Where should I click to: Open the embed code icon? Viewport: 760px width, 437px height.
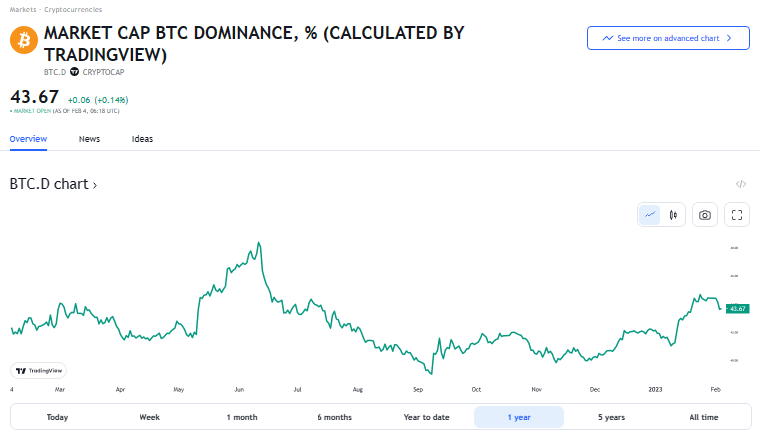pyautogui.click(x=741, y=184)
